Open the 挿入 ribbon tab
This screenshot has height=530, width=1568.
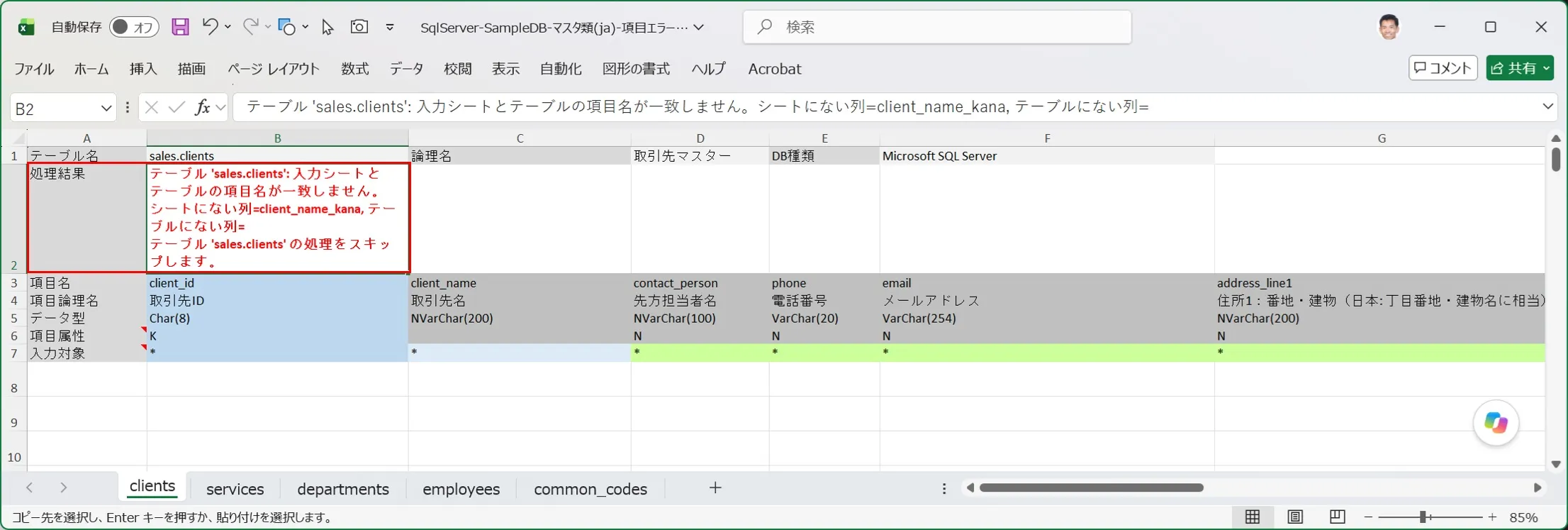[x=143, y=69]
